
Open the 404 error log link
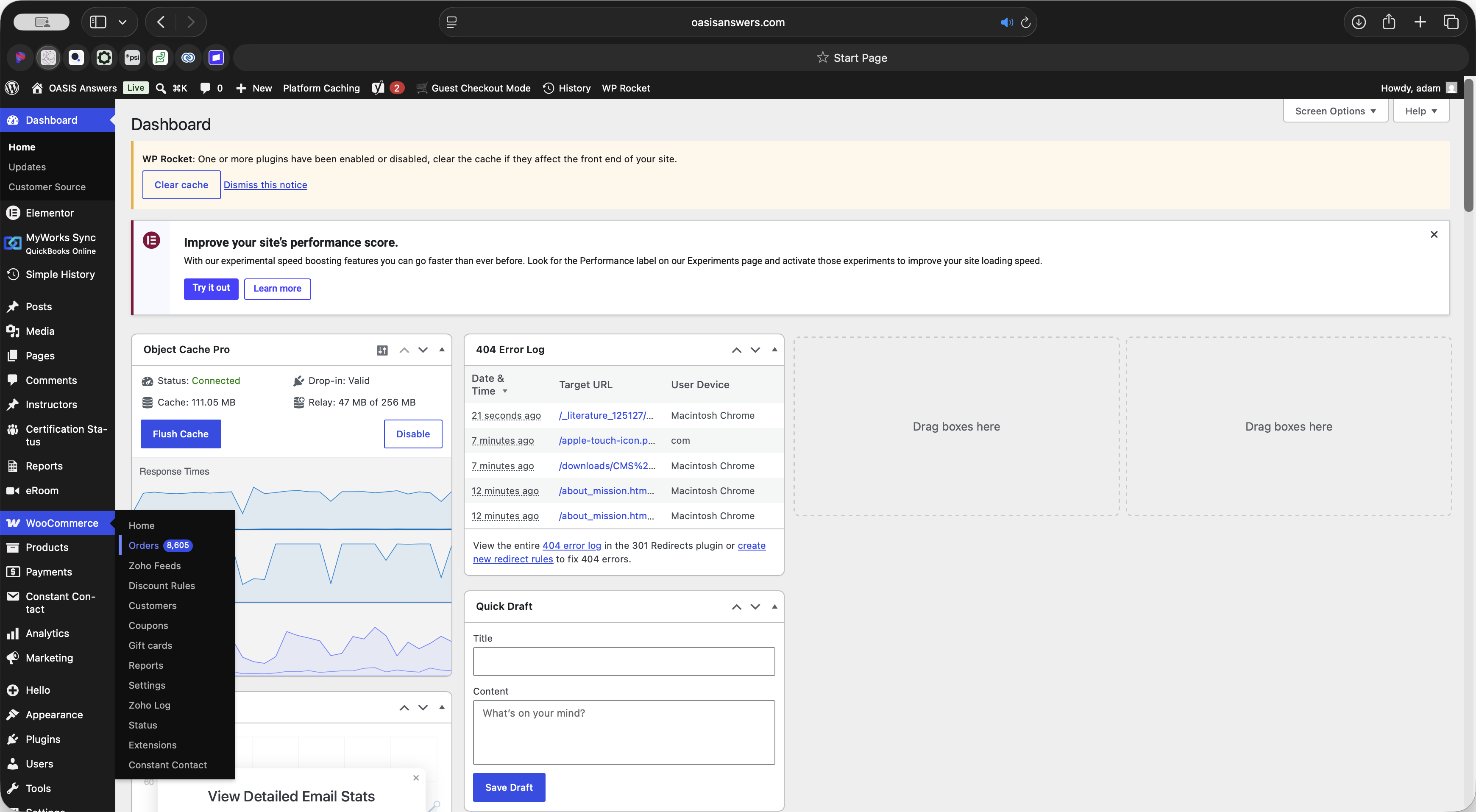571,545
